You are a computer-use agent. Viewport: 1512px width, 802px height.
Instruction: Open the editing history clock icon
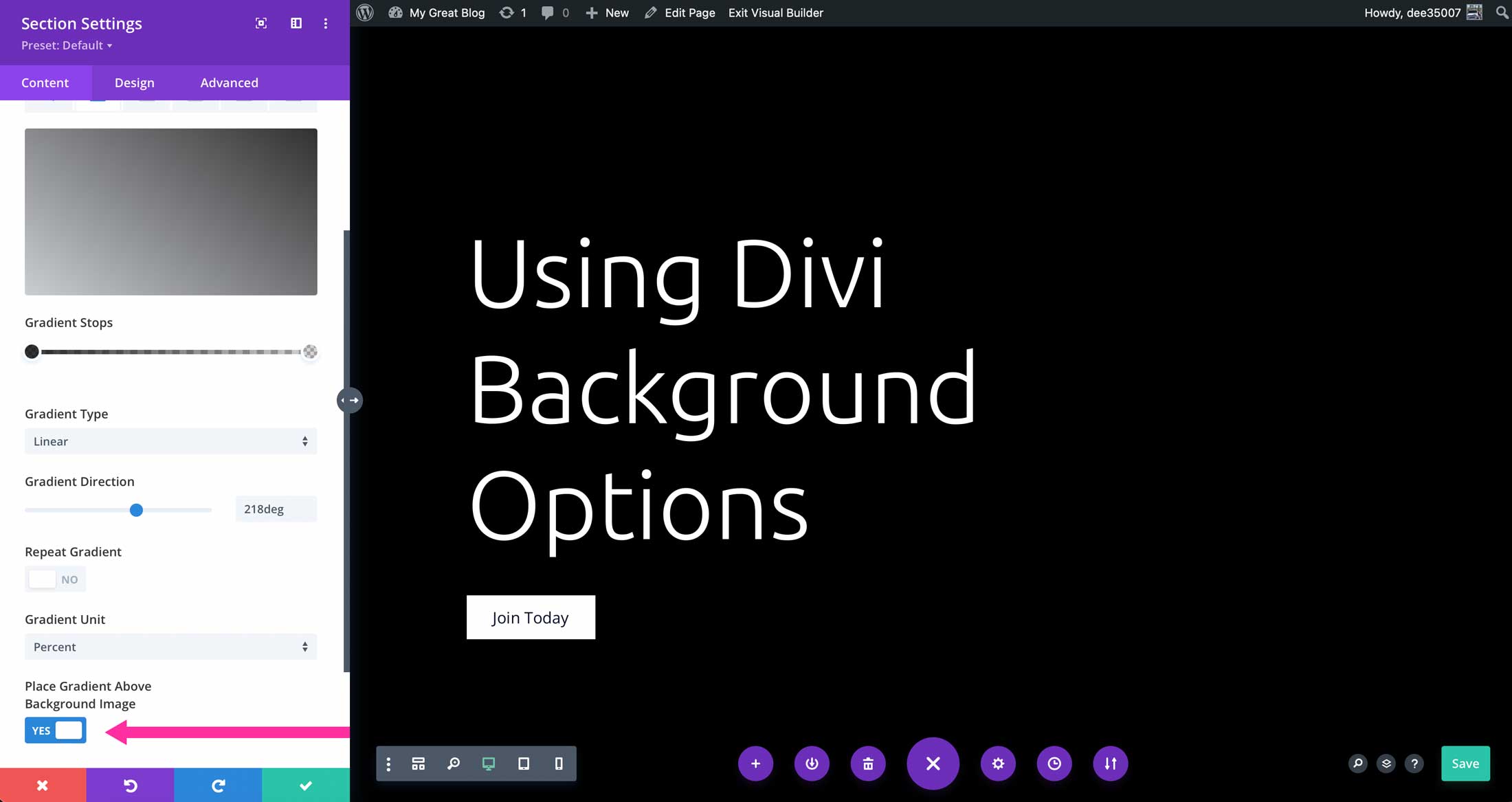click(x=1054, y=764)
